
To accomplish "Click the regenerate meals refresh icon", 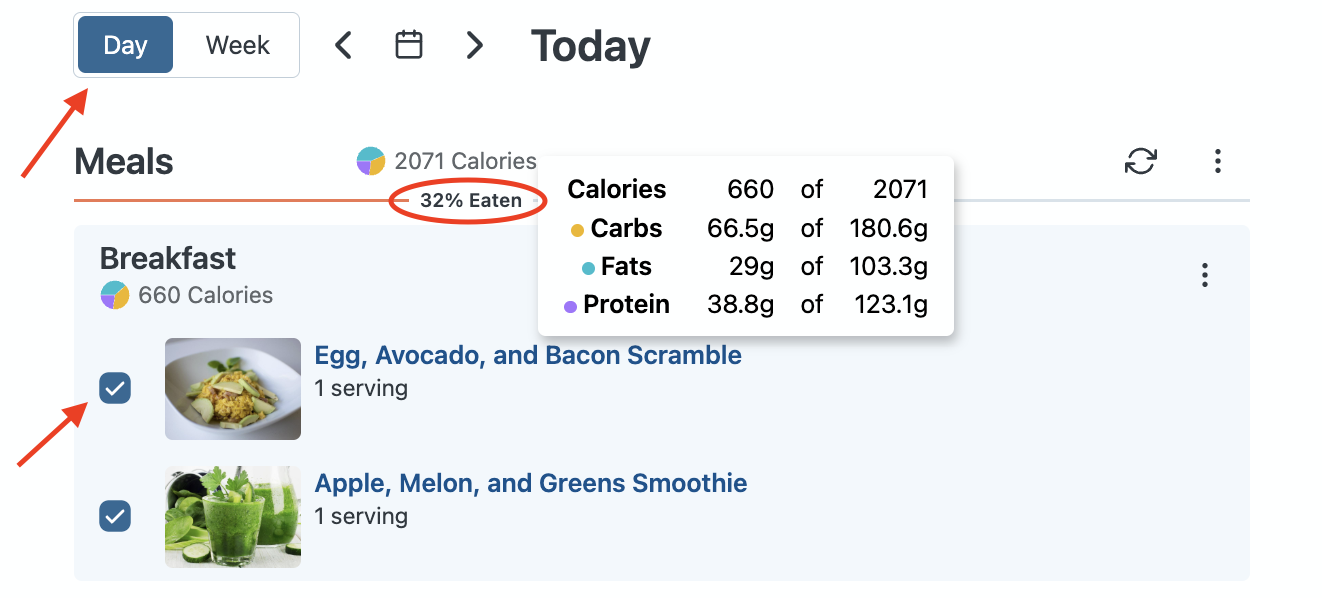I will point(1141,161).
